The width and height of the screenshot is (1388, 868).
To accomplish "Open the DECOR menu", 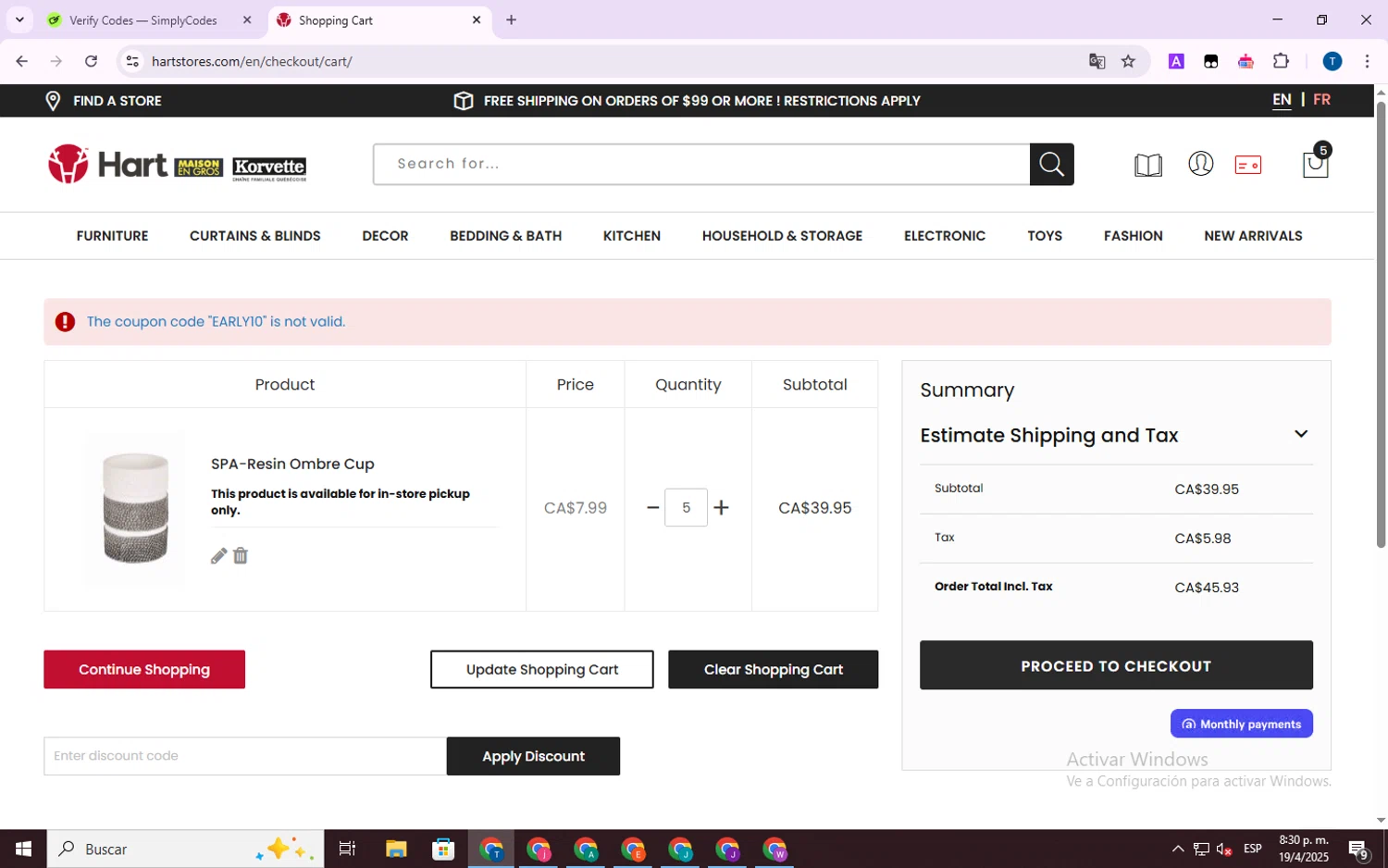I will coord(385,236).
